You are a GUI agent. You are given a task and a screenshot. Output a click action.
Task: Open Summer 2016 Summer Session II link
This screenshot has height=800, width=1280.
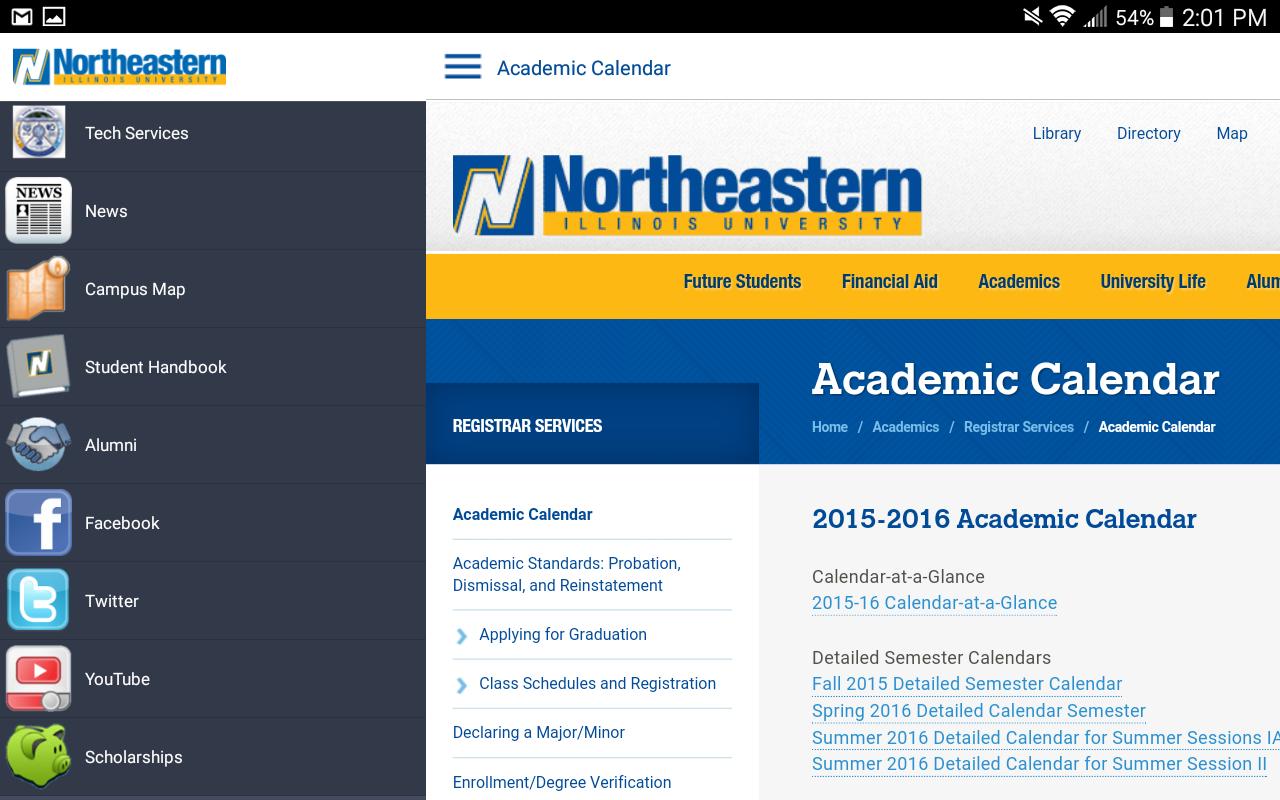[x=1040, y=764]
